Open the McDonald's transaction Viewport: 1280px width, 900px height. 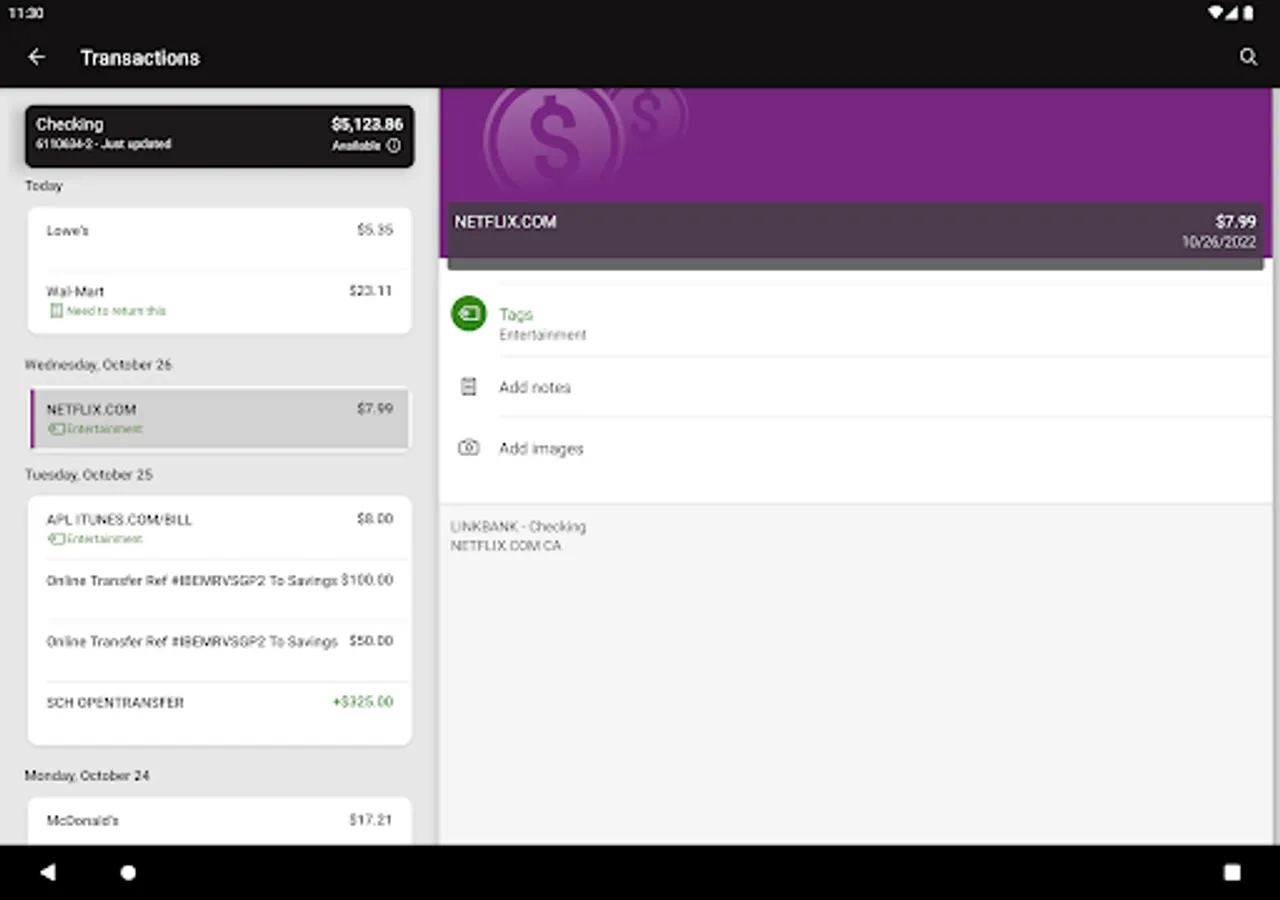pos(219,821)
